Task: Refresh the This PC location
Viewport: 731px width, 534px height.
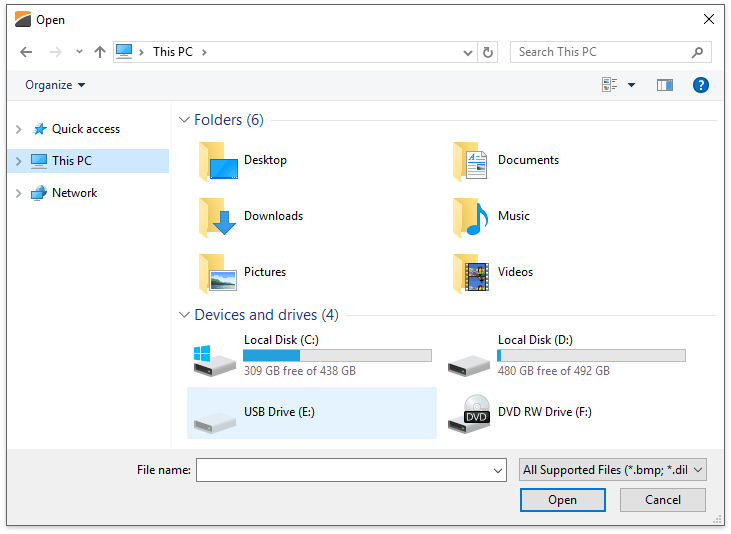Action: [x=488, y=52]
